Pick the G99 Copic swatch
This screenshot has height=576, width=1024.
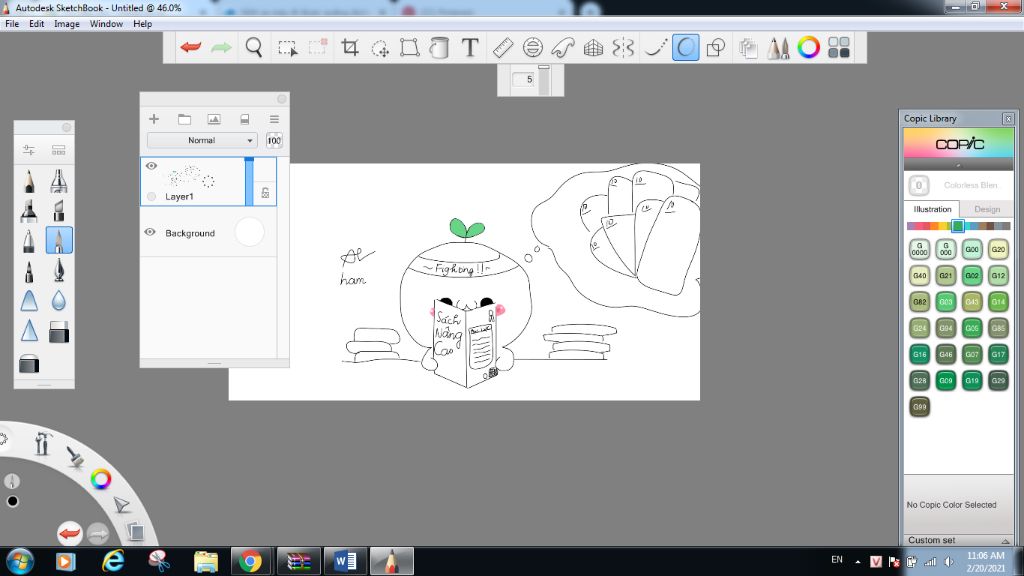coord(920,407)
